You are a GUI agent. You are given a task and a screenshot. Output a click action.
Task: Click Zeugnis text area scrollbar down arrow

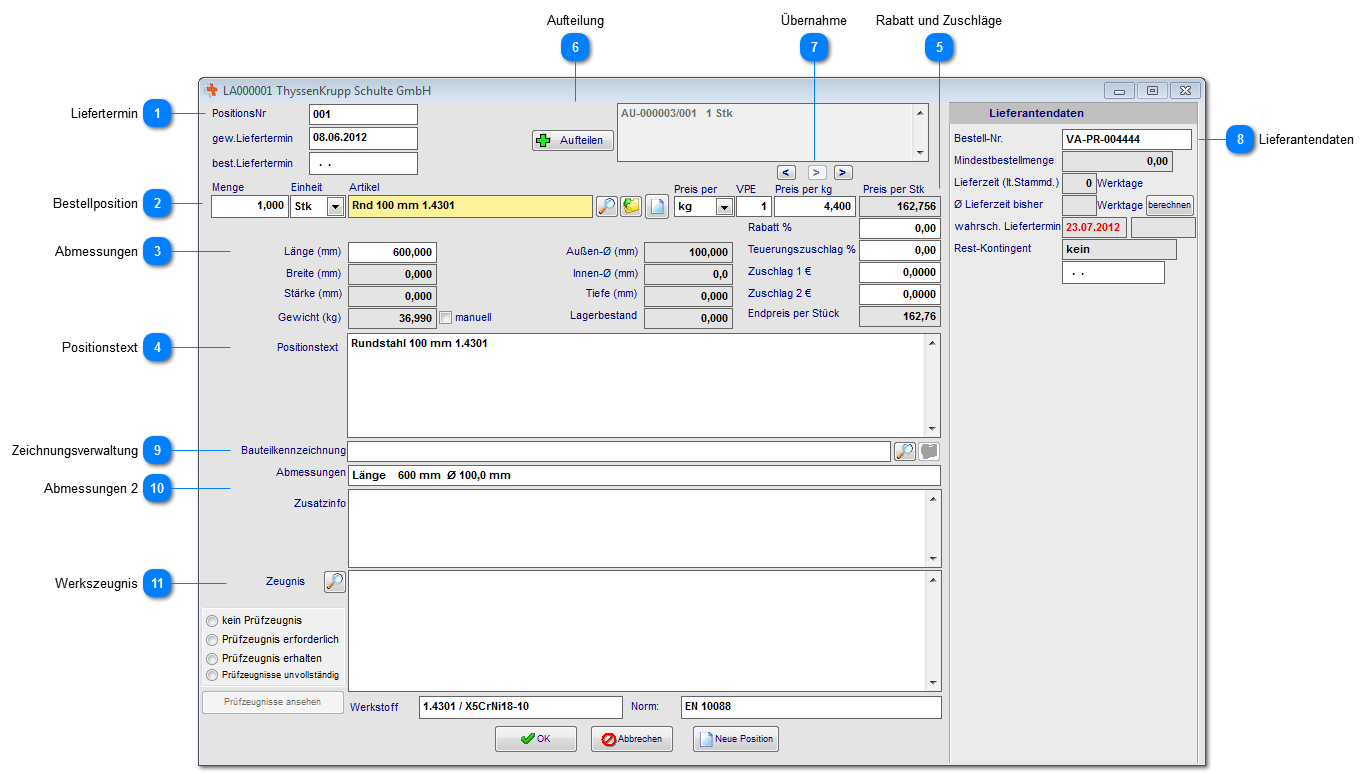click(933, 683)
